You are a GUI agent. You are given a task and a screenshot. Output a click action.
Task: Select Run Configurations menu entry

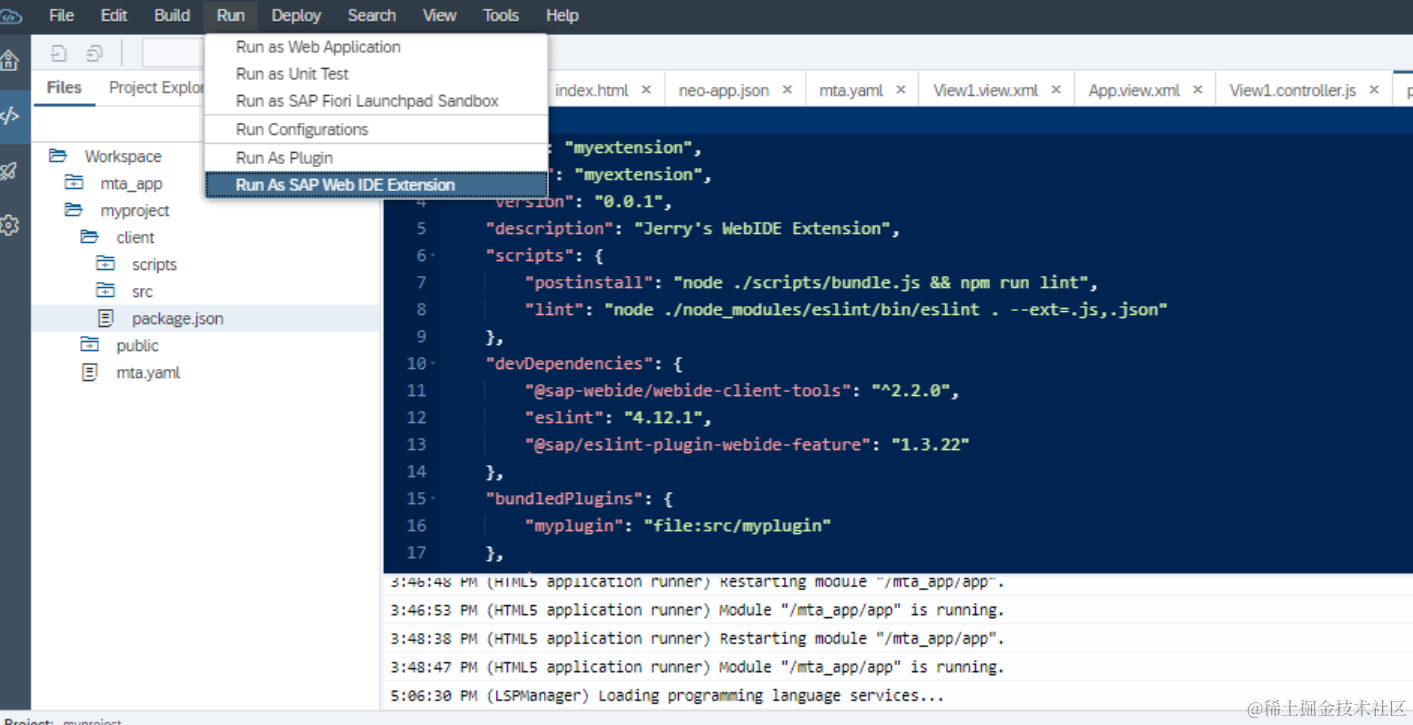(x=302, y=129)
